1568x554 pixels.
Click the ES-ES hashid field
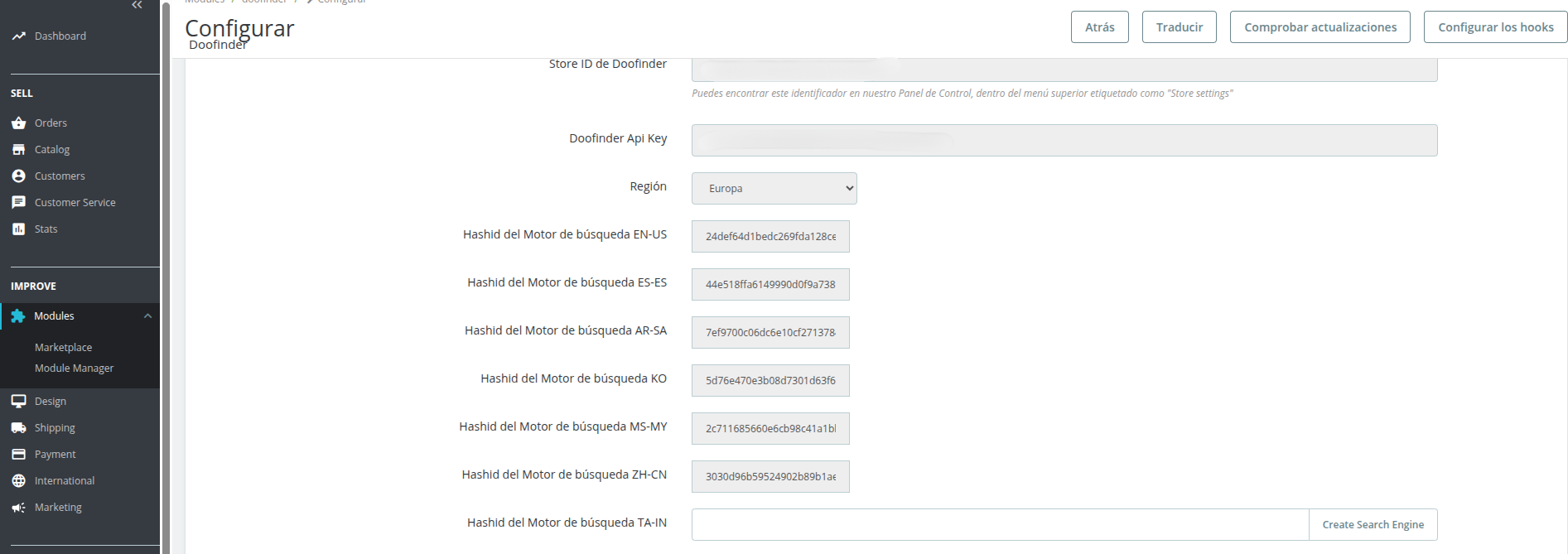(x=770, y=285)
